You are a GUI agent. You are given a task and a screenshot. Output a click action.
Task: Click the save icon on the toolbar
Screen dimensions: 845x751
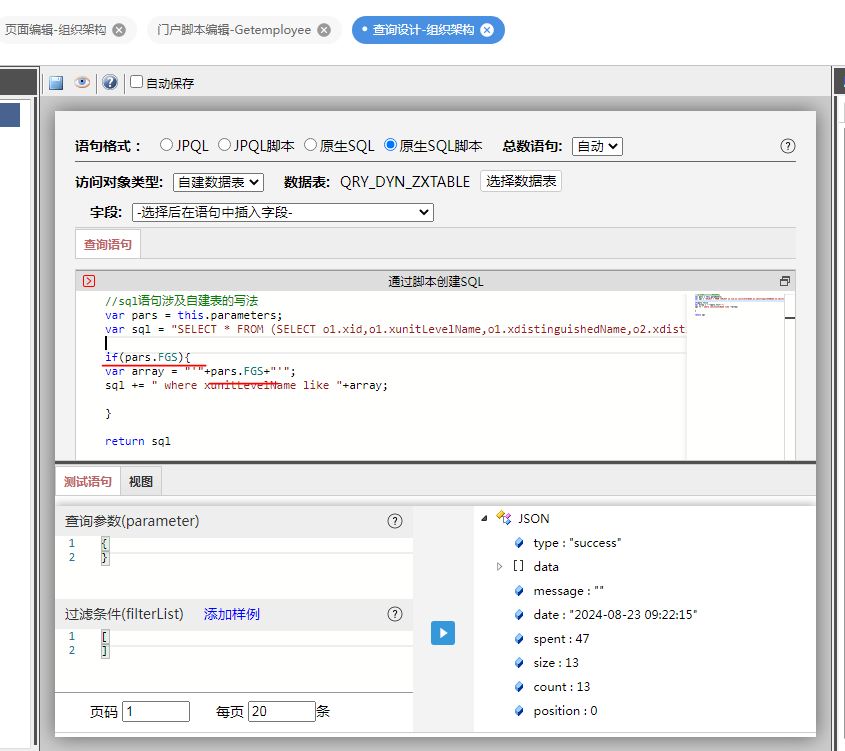55,83
